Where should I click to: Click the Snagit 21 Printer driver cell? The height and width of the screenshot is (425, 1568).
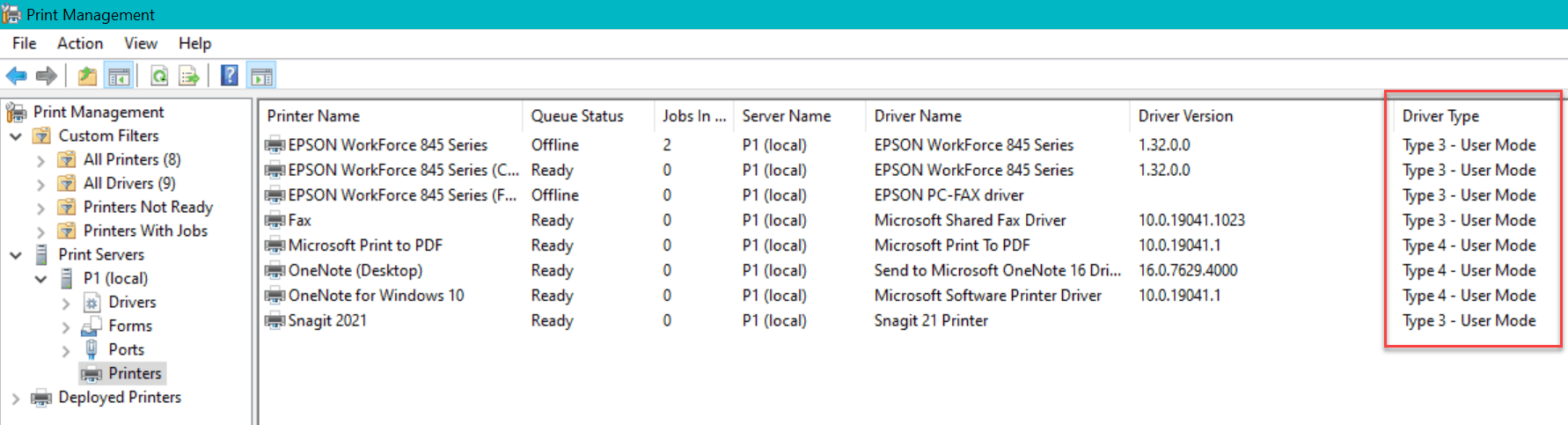931,321
